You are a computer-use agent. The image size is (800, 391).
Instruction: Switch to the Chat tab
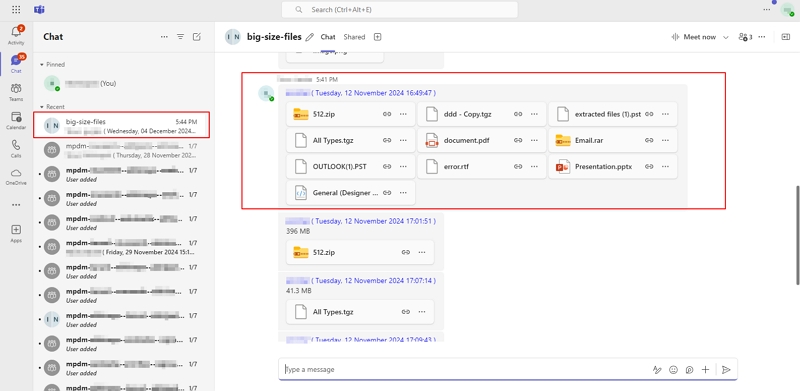tap(328, 37)
